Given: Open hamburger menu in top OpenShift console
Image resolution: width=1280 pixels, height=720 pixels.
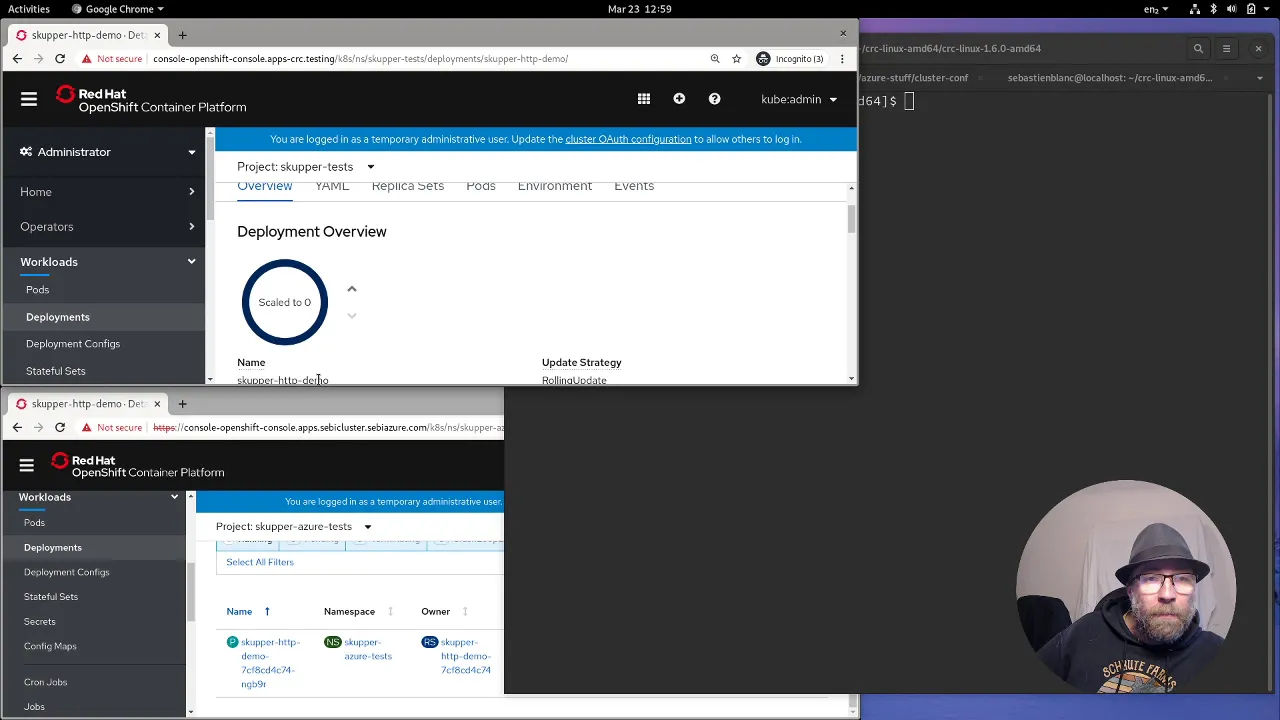Looking at the screenshot, I should pos(29,99).
